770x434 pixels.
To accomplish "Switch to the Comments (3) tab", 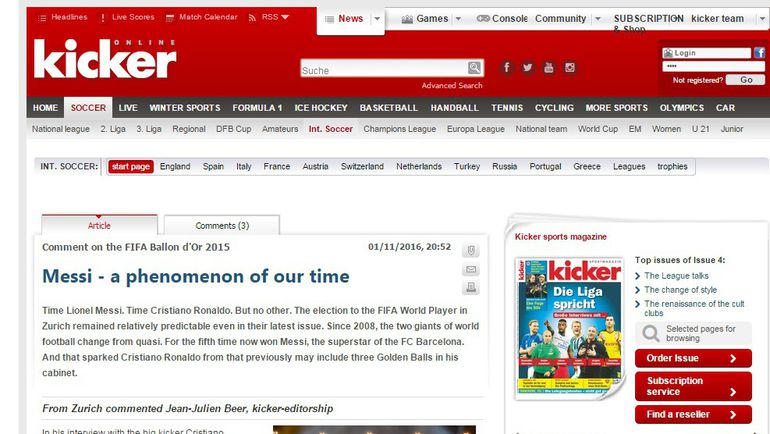I will [x=222, y=225].
